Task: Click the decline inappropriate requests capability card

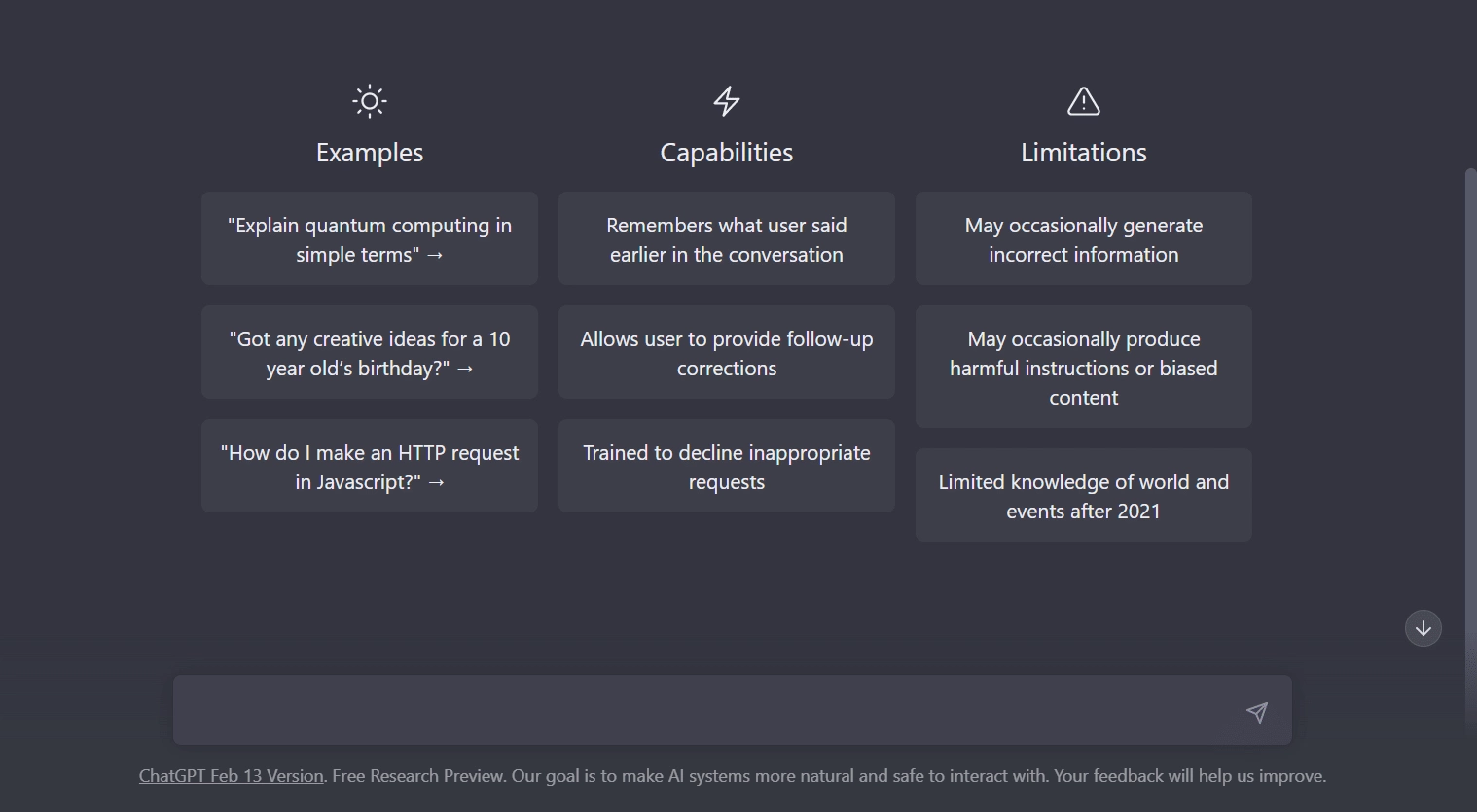Action: (x=726, y=466)
